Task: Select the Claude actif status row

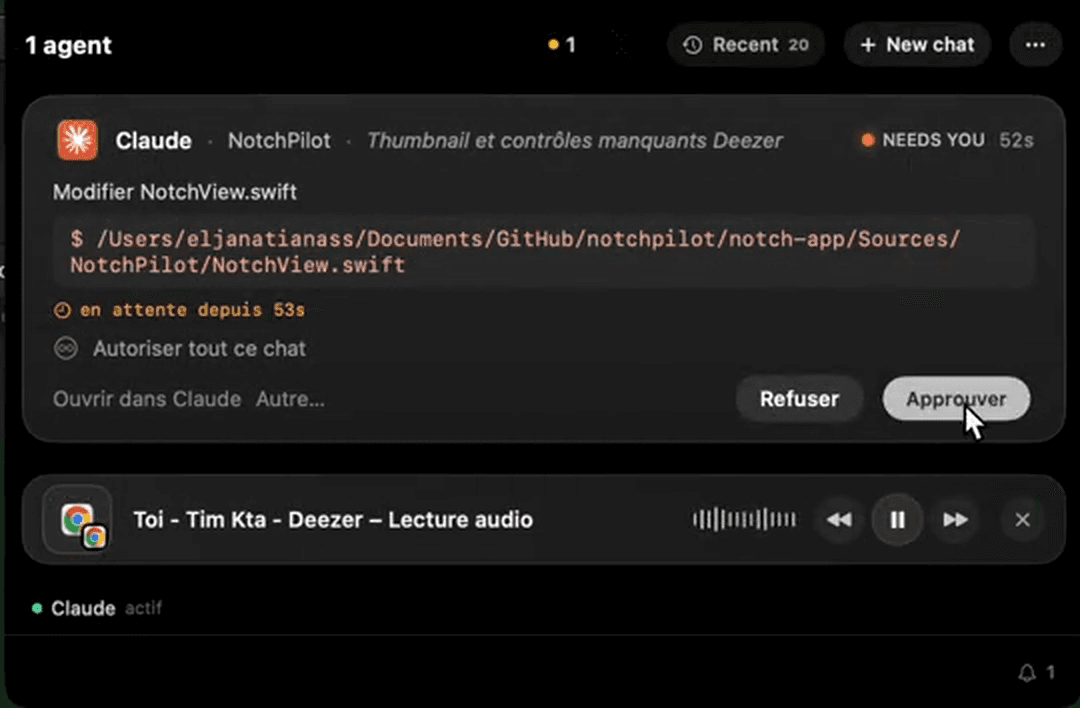Action: [96, 609]
